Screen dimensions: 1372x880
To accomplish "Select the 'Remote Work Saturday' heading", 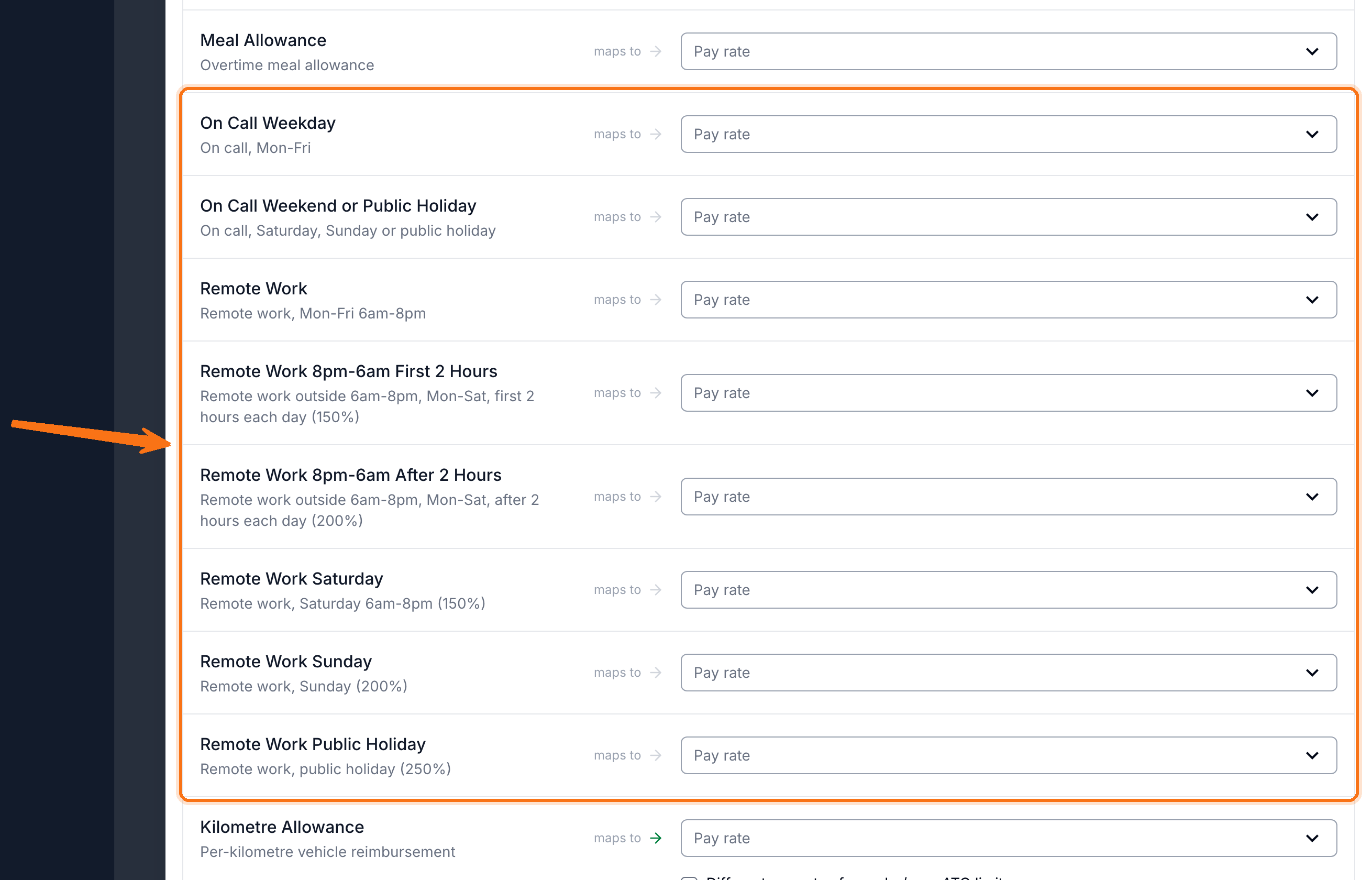I will (291, 579).
